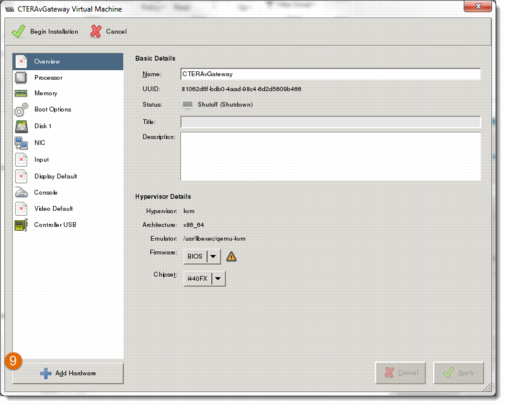
Task: Click the x86_64 architecture value
Action: point(193,225)
